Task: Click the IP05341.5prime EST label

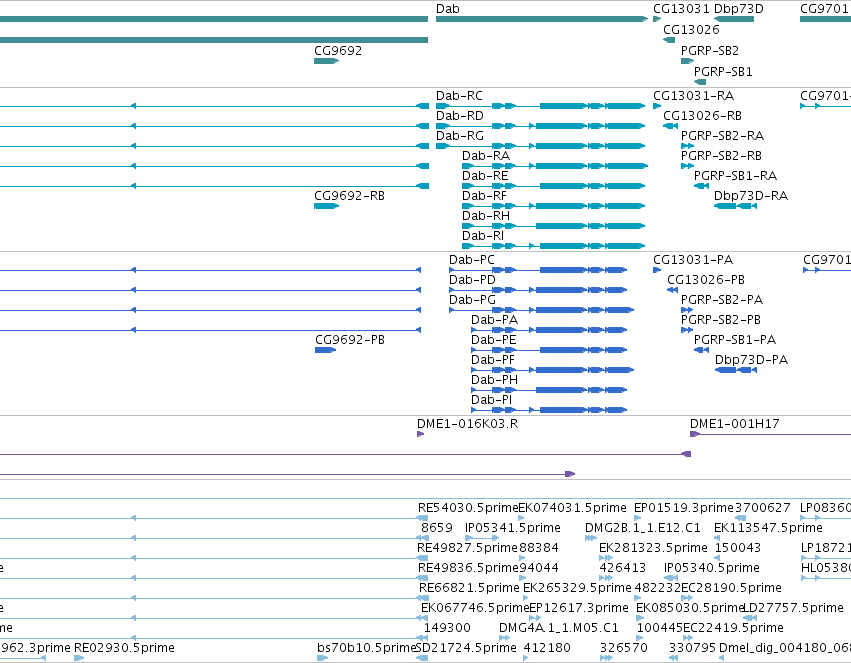Action: [x=512, y=528]
